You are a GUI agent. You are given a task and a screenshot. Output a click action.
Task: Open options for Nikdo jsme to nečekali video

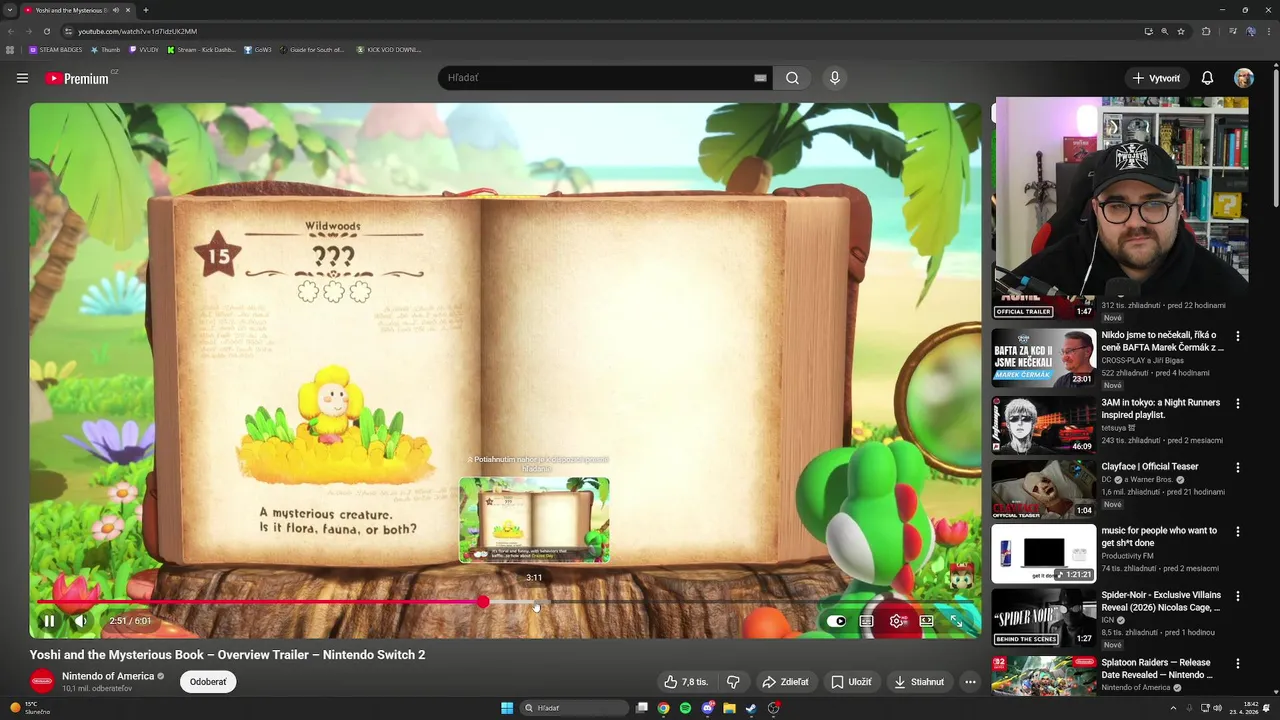[1238, 337]
